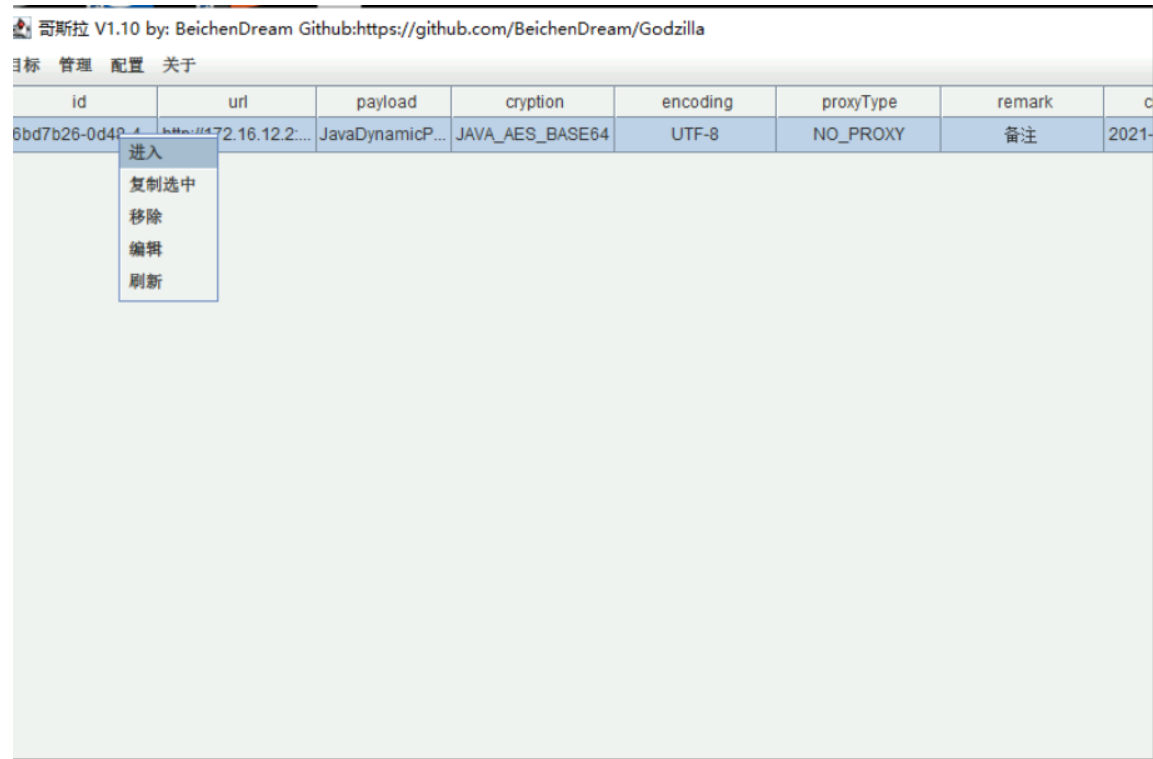This screenshot has width=1153, height=759.
Task: Choose 刷新 from the context menu
Action: 168,282
